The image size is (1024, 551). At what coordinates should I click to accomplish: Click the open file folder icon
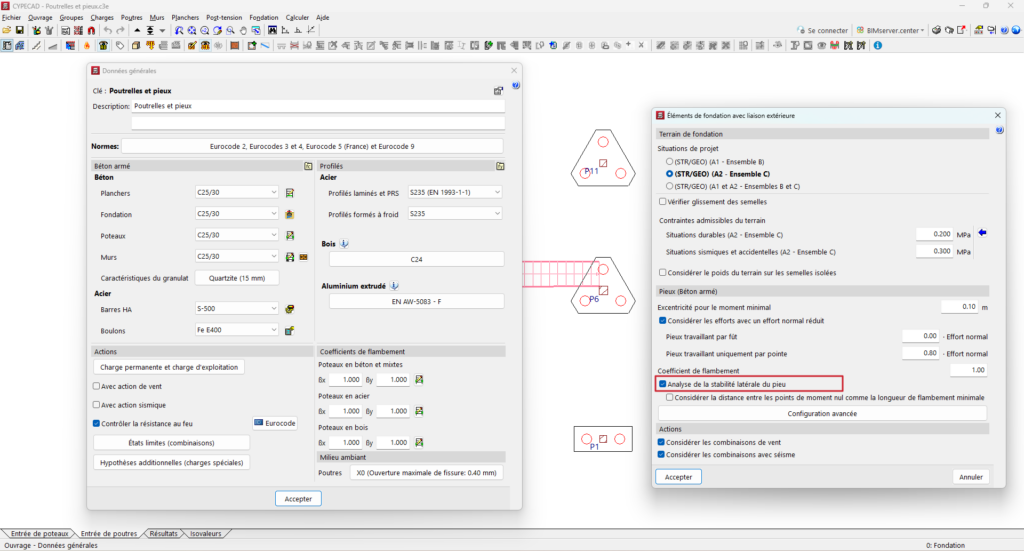pos(7,31)
